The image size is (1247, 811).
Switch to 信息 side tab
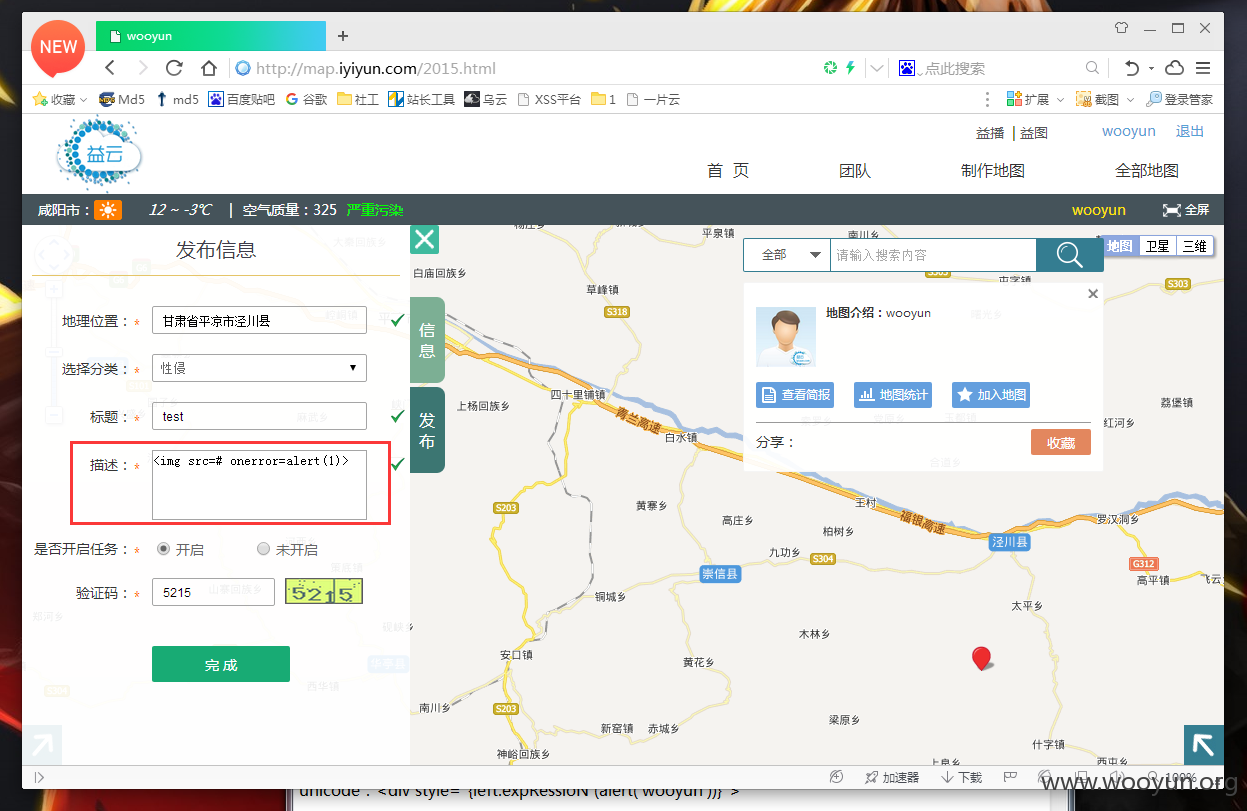pos(427,340)
